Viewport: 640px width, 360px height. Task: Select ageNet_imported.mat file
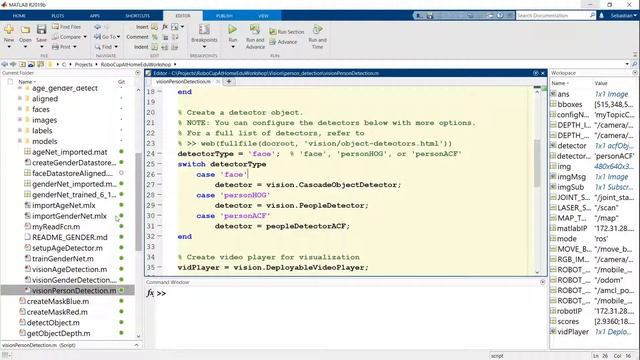coord(69,152)
